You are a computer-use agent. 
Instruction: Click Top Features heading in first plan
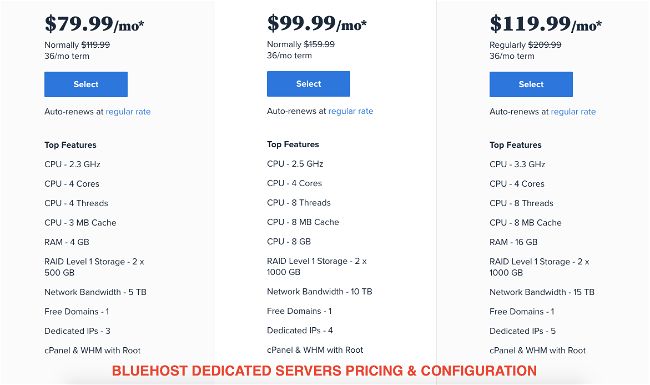coord(70,145)
